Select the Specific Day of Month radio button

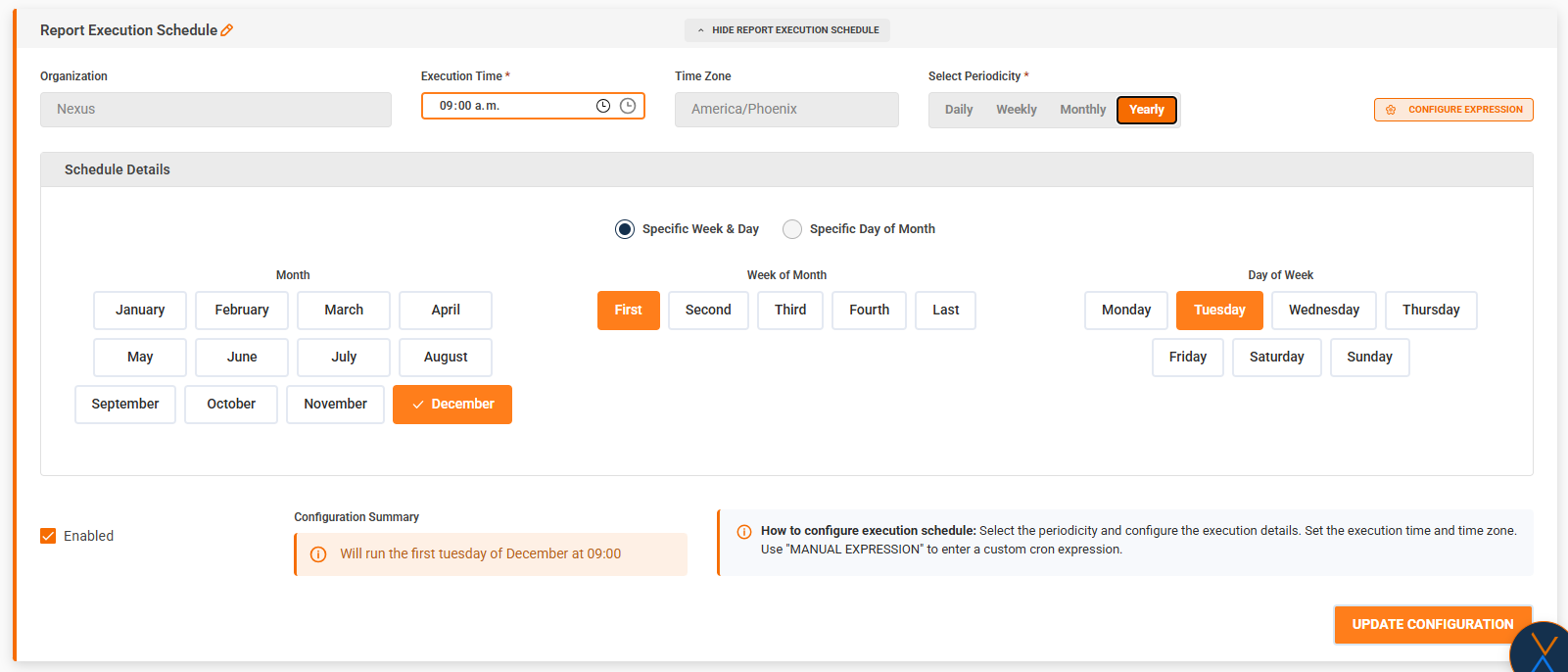[x=792, y=229]
